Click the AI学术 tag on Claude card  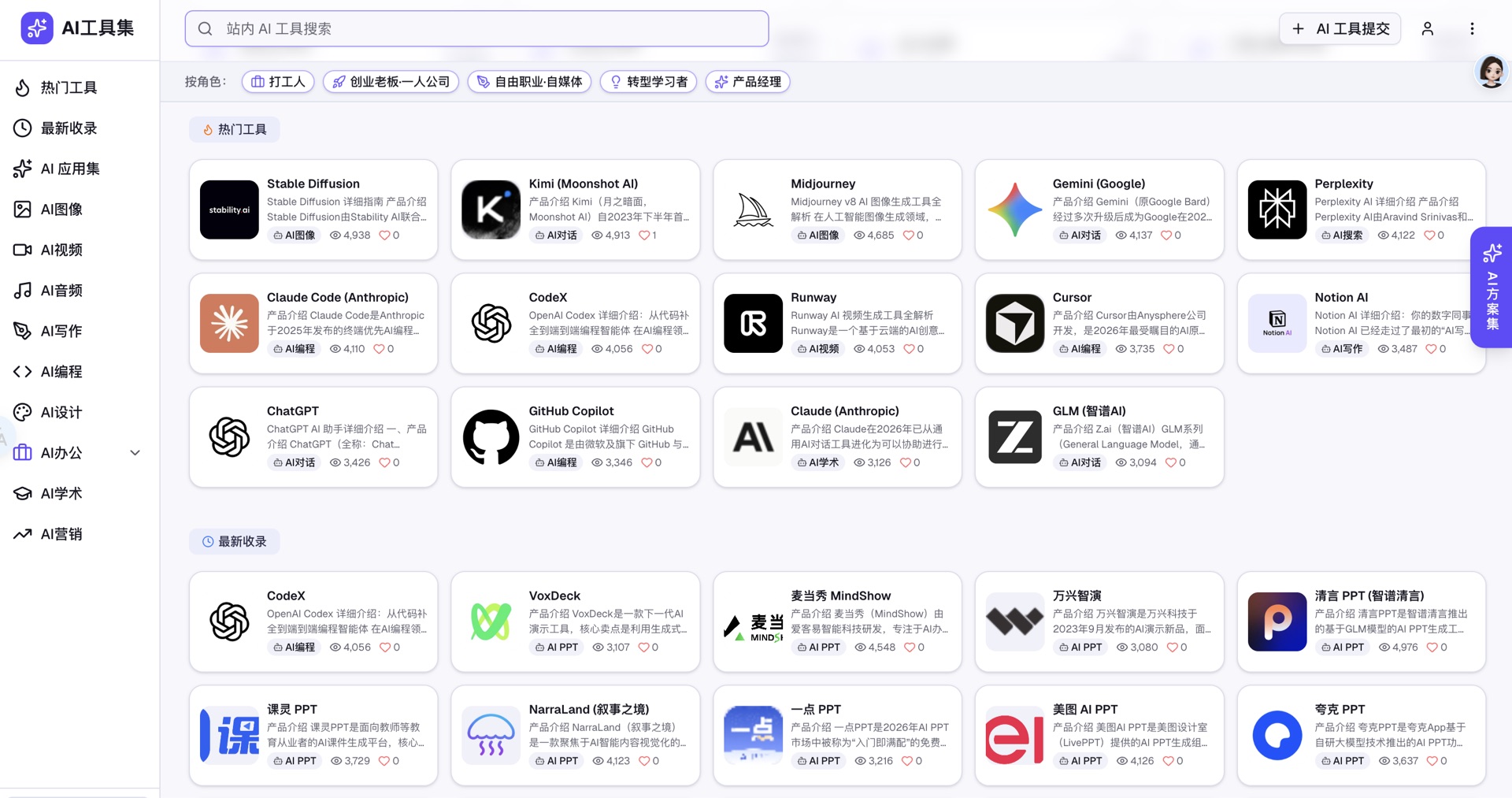click(x=817, y=463)
